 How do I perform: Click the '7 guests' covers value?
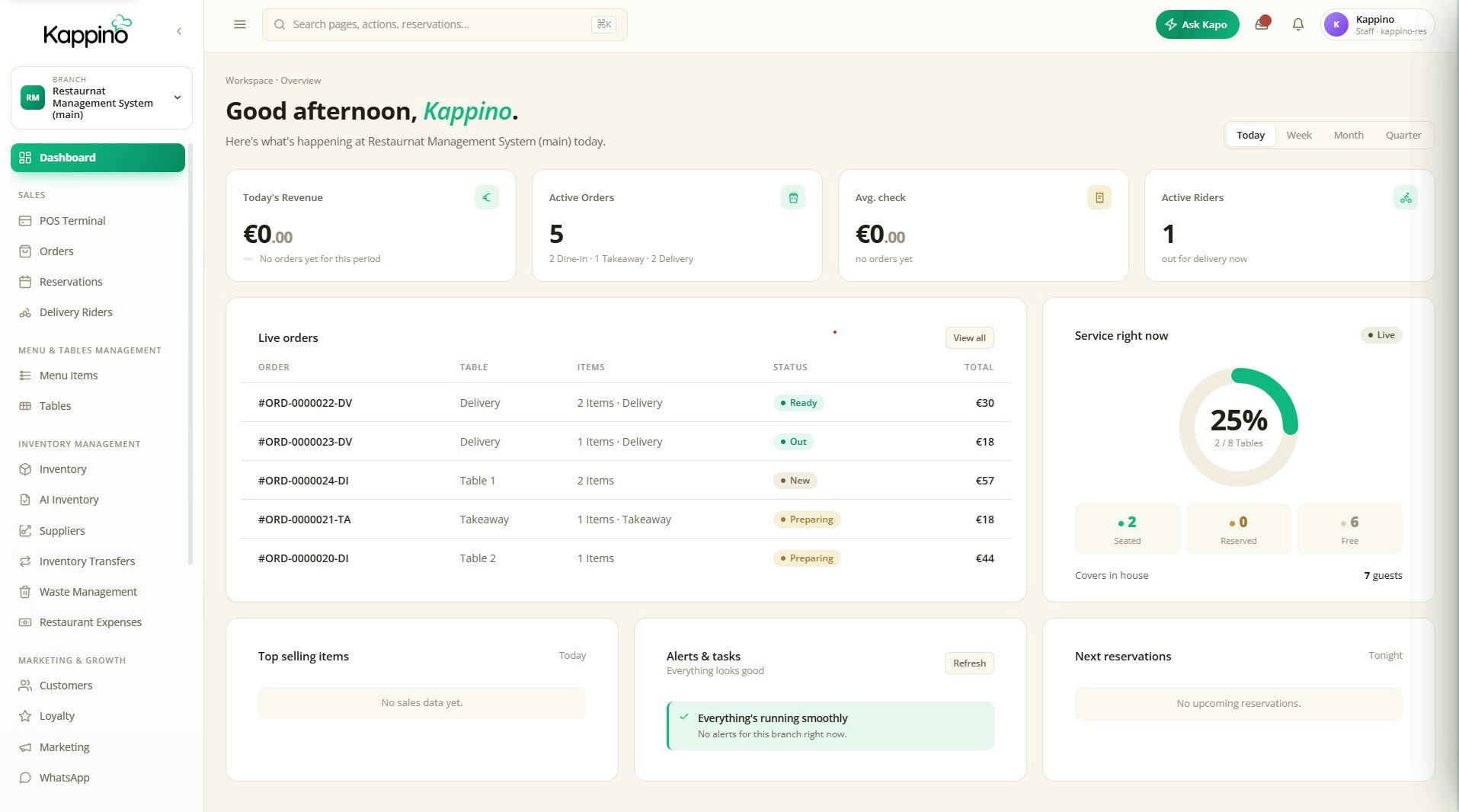click(x=1383, y=576)
